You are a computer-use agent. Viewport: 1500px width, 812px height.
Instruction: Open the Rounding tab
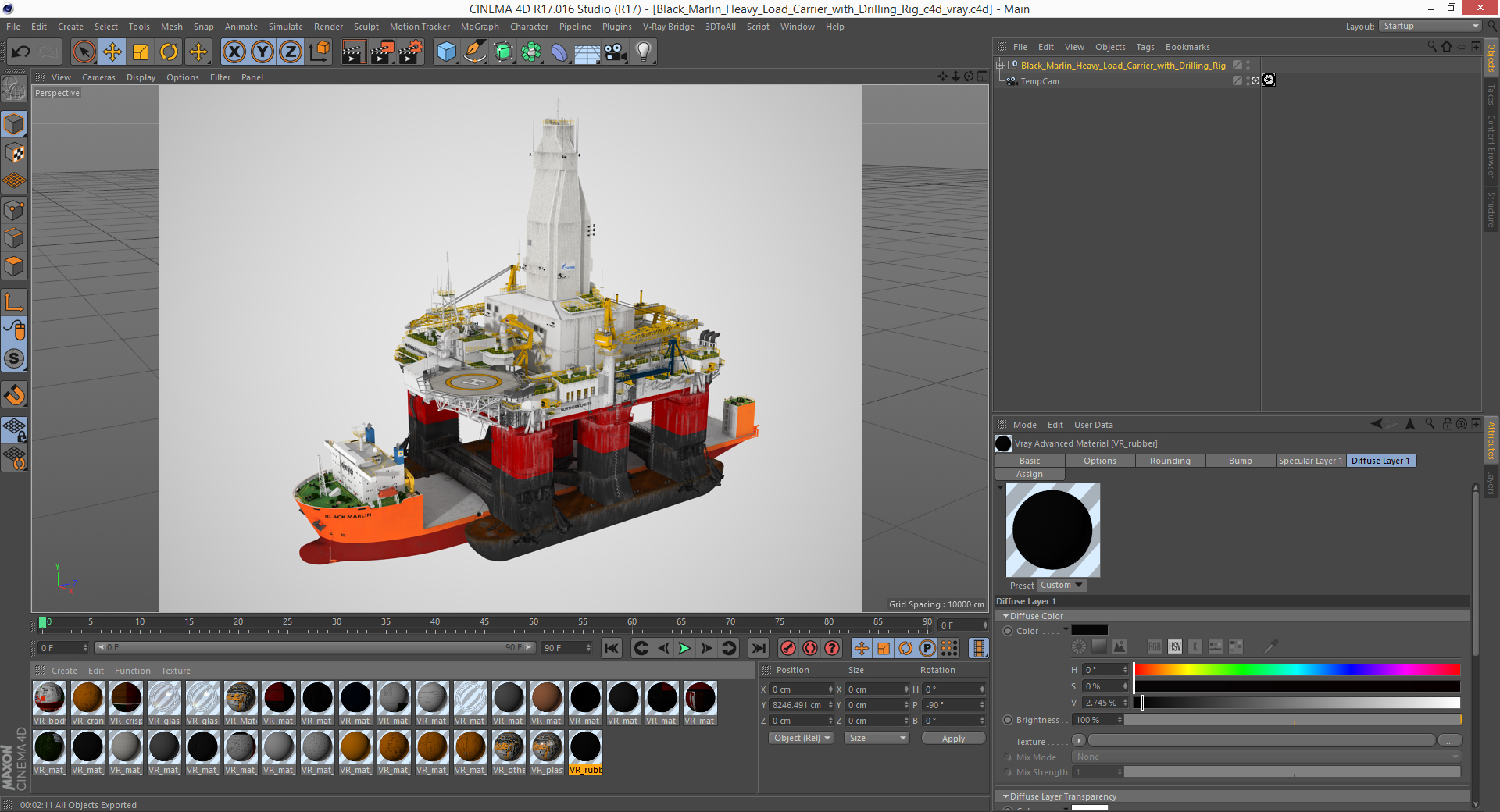[x=1170, y=461]
